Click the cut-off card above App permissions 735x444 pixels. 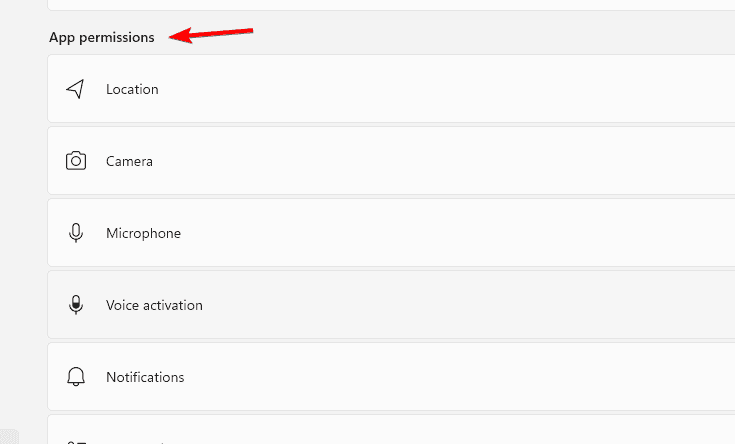[x=400, y=5]
